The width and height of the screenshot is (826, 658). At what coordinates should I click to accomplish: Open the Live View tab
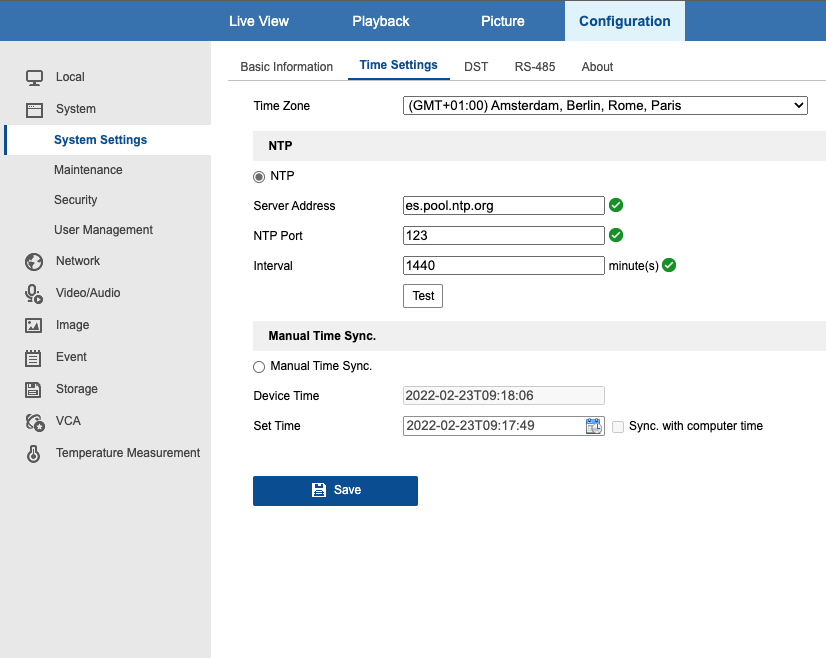[x=259, y=21]
